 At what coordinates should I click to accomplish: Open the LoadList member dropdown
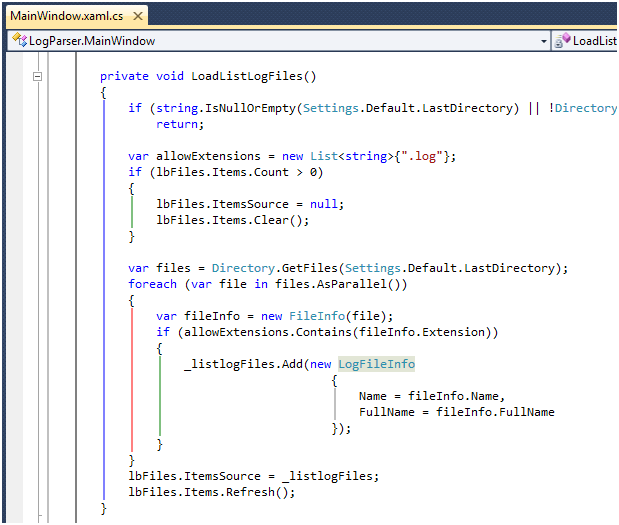[x=585, y=41]
